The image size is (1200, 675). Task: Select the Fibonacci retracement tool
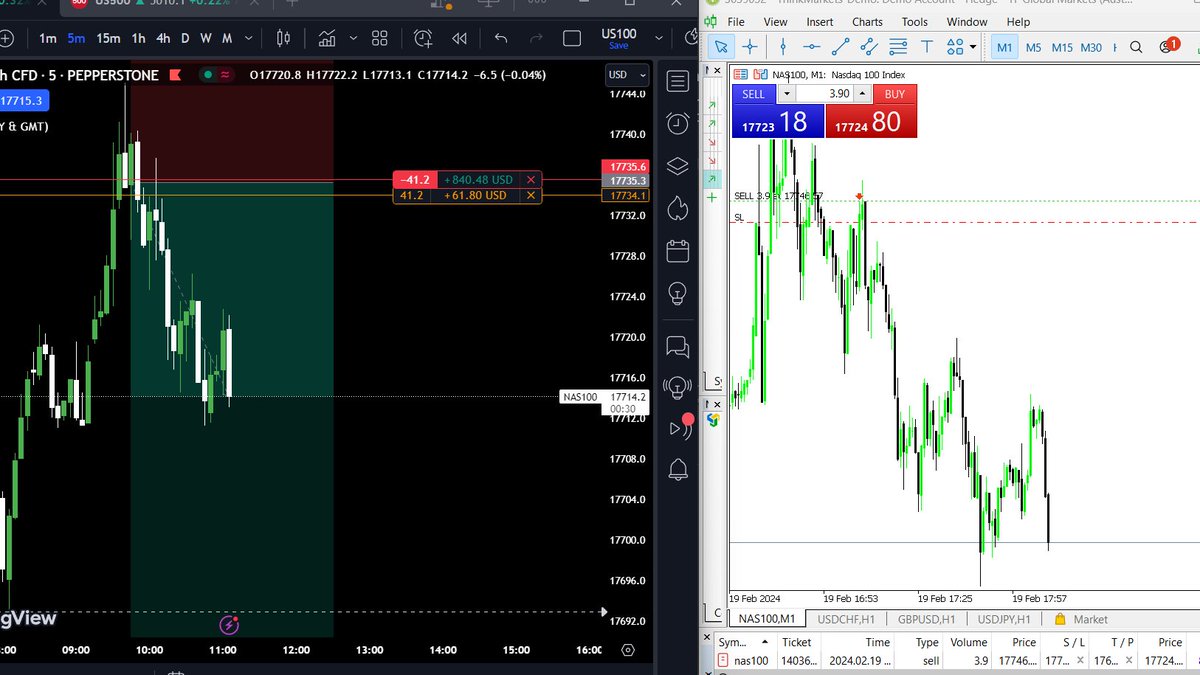point(897,47)
